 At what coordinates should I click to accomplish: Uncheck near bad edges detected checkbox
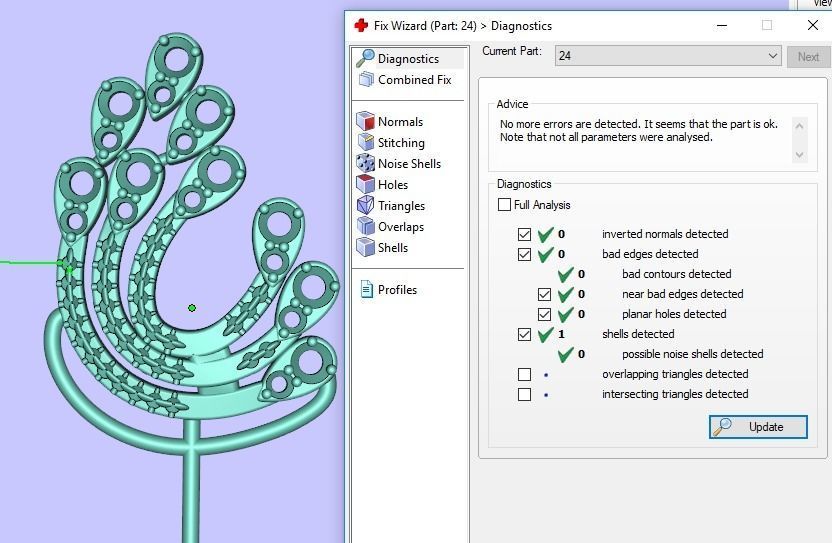coord(544,294)
